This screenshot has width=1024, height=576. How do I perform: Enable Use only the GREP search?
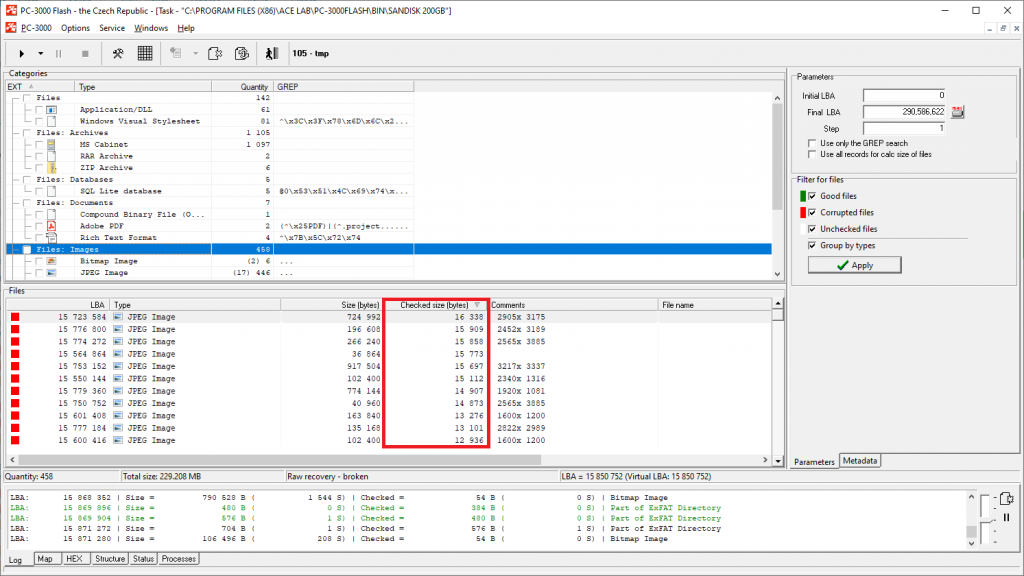point(812,143)
